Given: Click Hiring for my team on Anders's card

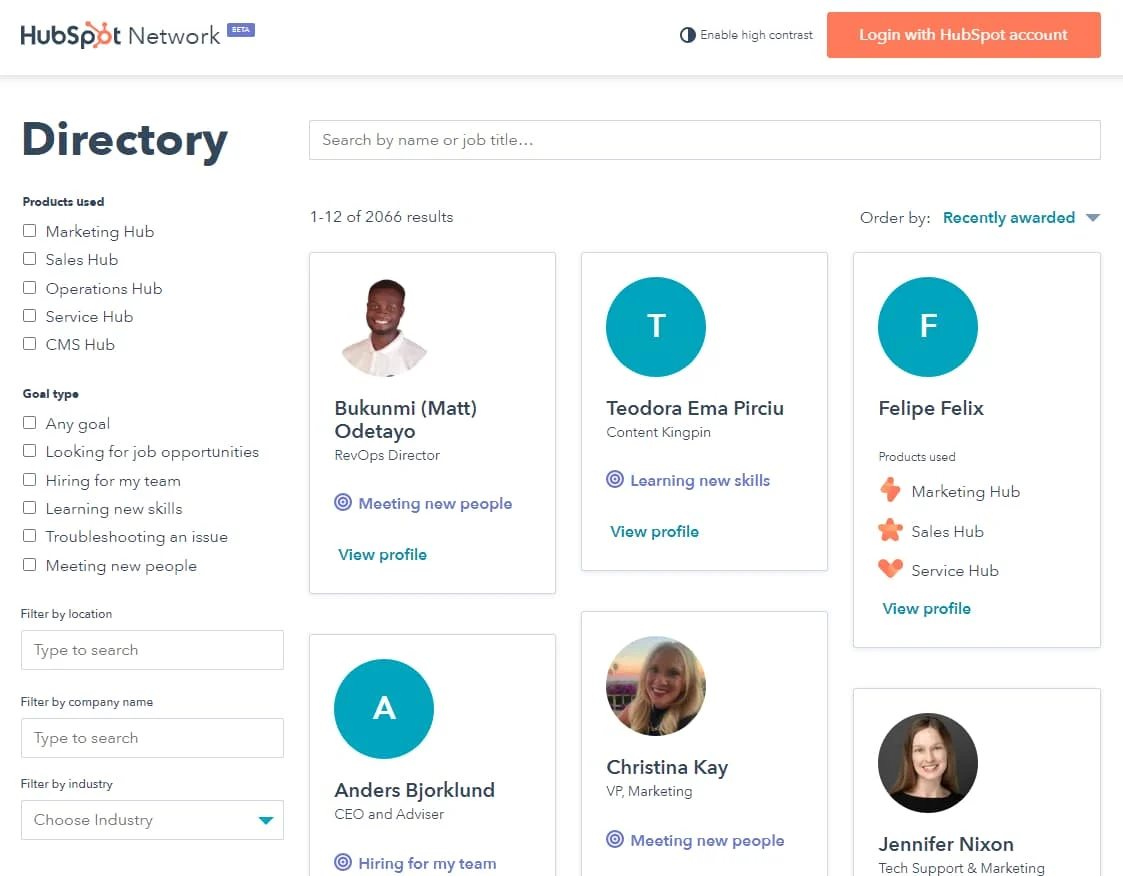Looking at the screenshot, I should (x=427, y=863).
